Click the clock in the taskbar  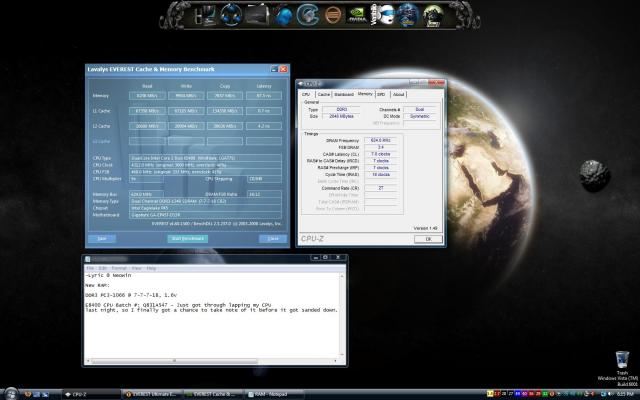[x=627, y=394]
